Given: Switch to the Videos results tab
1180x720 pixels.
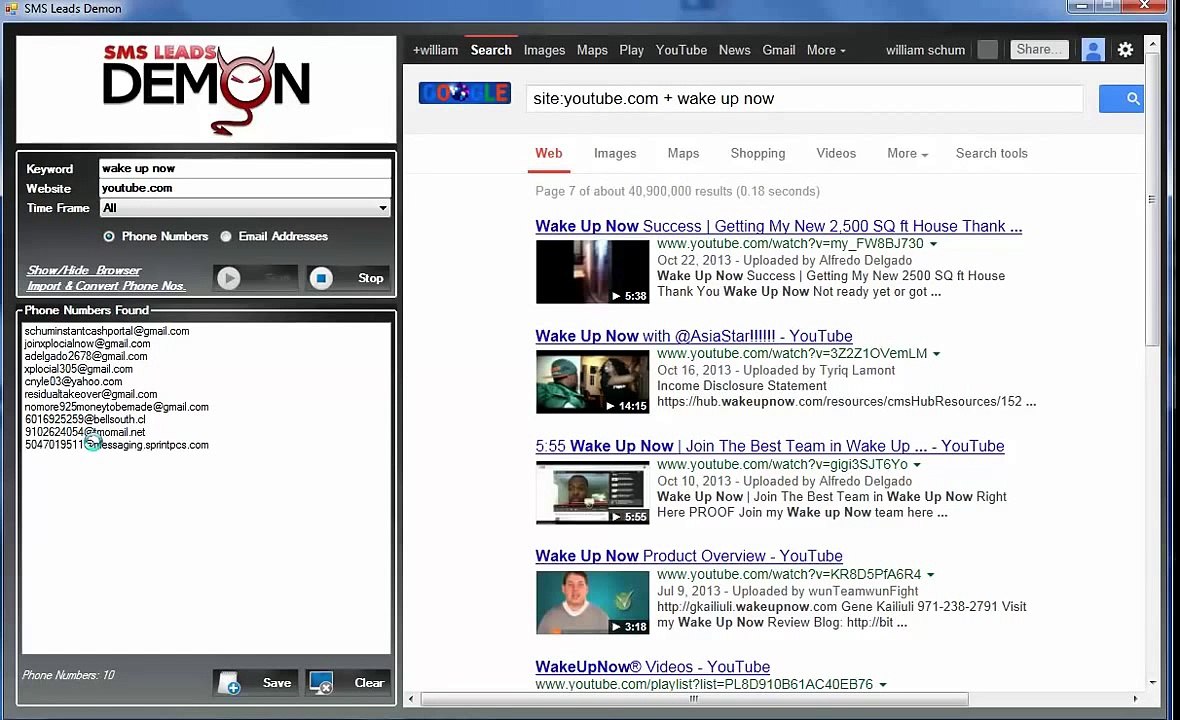Looking at the screenshot, I should 836,153.
